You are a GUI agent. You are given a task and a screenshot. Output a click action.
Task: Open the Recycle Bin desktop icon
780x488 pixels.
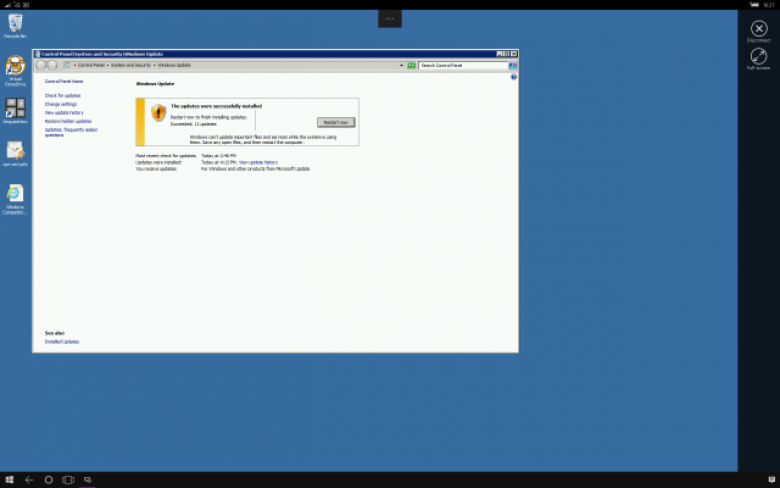click(x=15, y=23)
